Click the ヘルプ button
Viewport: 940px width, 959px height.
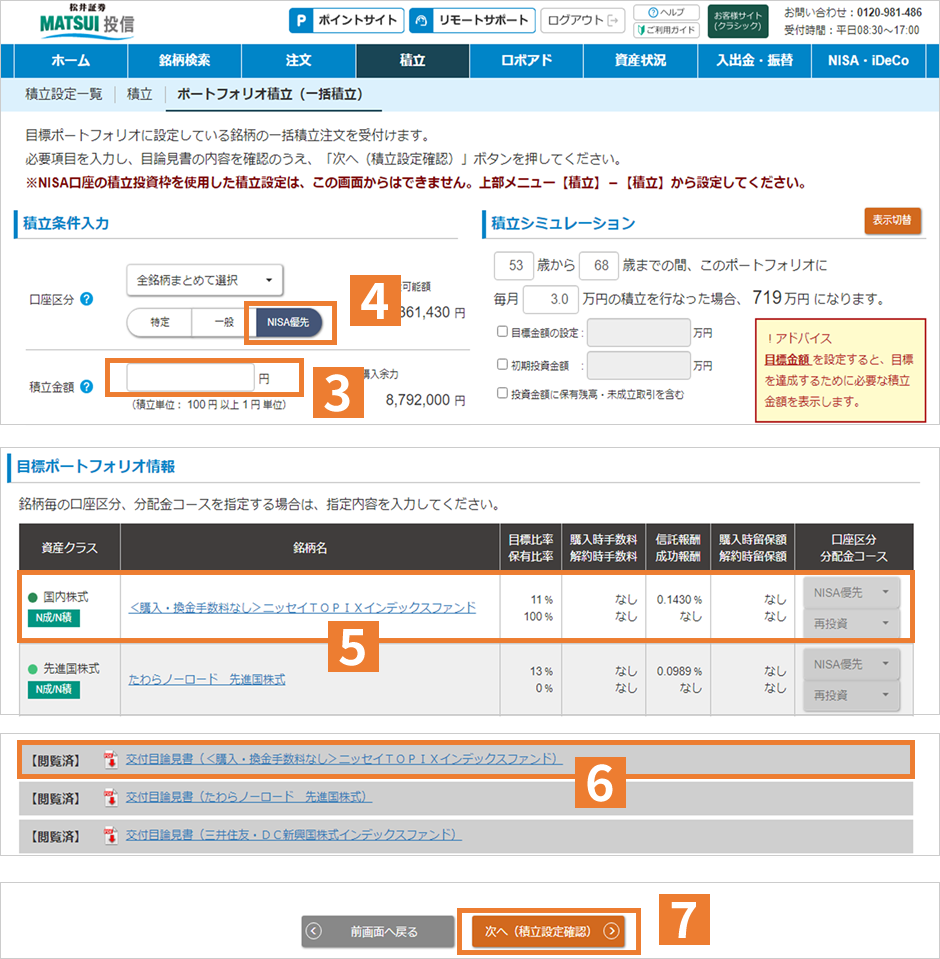(x=666, y=12)
